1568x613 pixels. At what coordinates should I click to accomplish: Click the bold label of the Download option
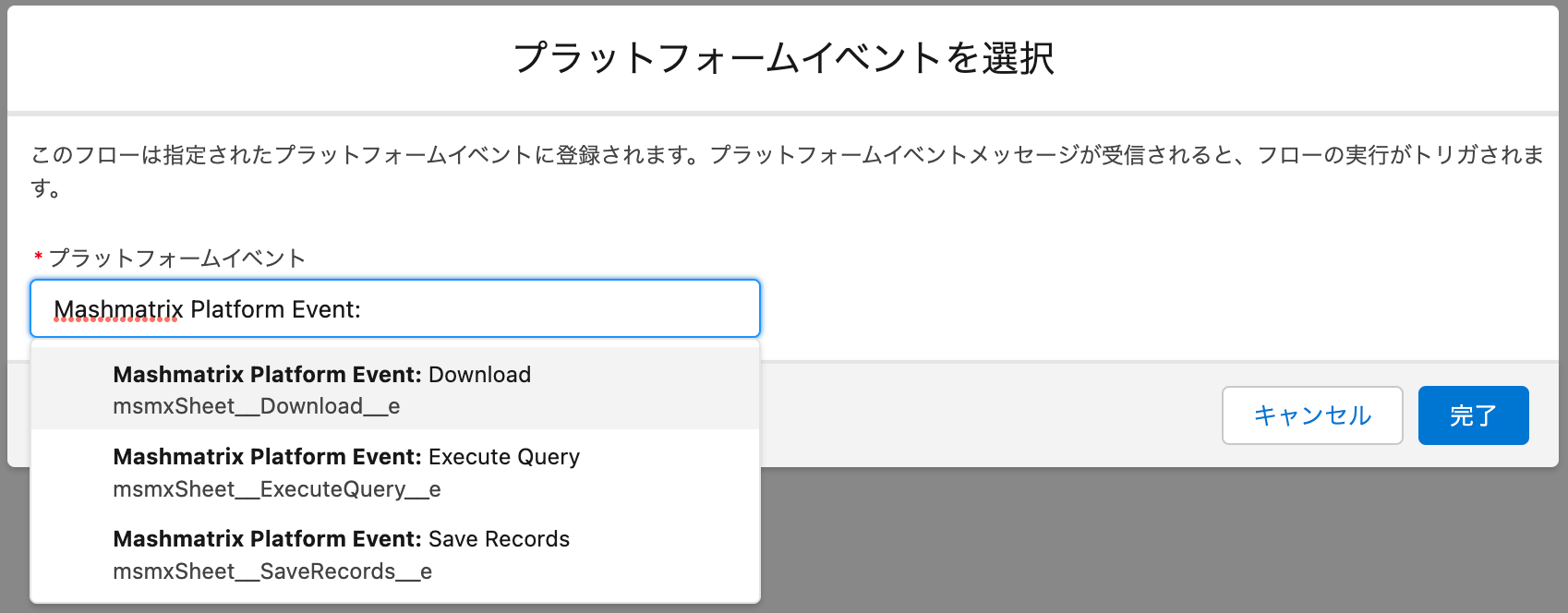(267, 374)
